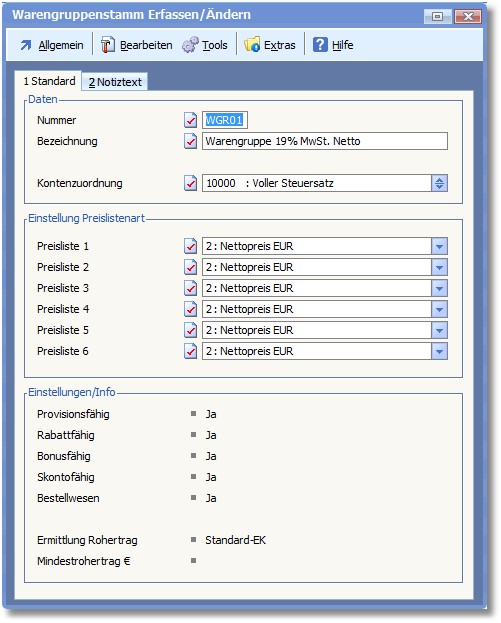Click the Extras folder icon

point(252,44)
